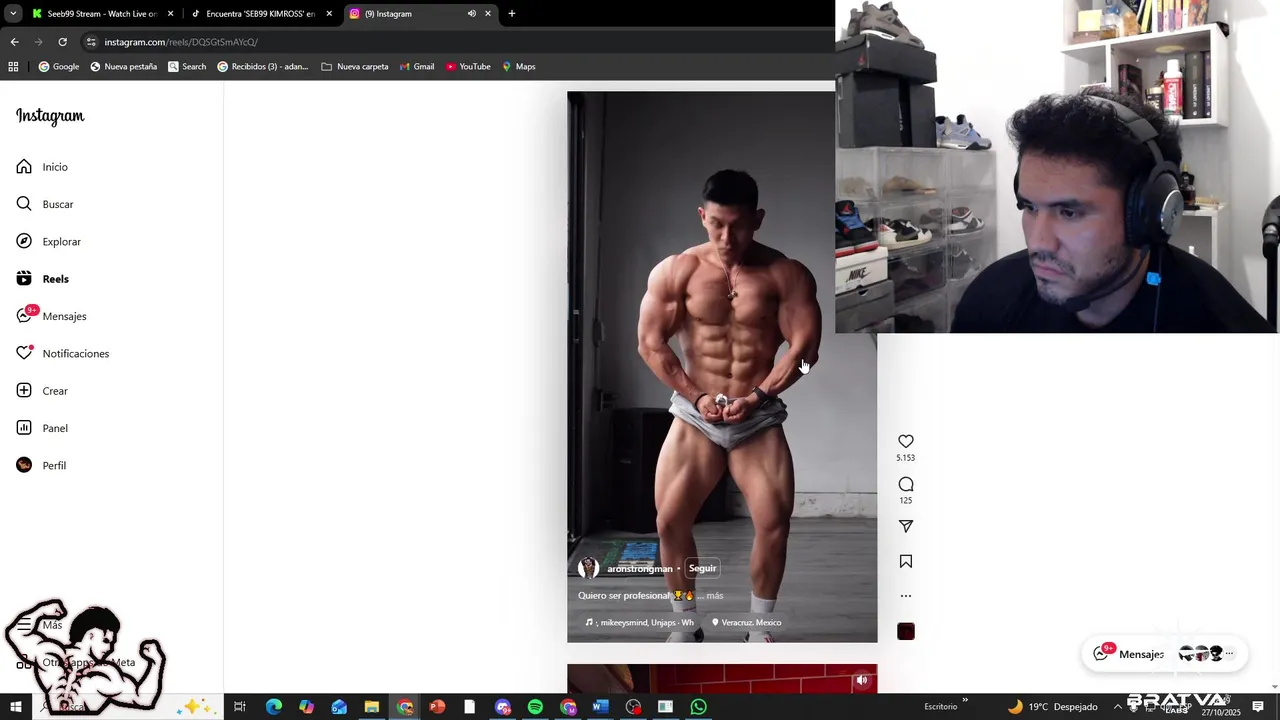1280x720 pixels.
Task: Open Nueva pestaña bookmark
Action: click(x=123, y=67)
